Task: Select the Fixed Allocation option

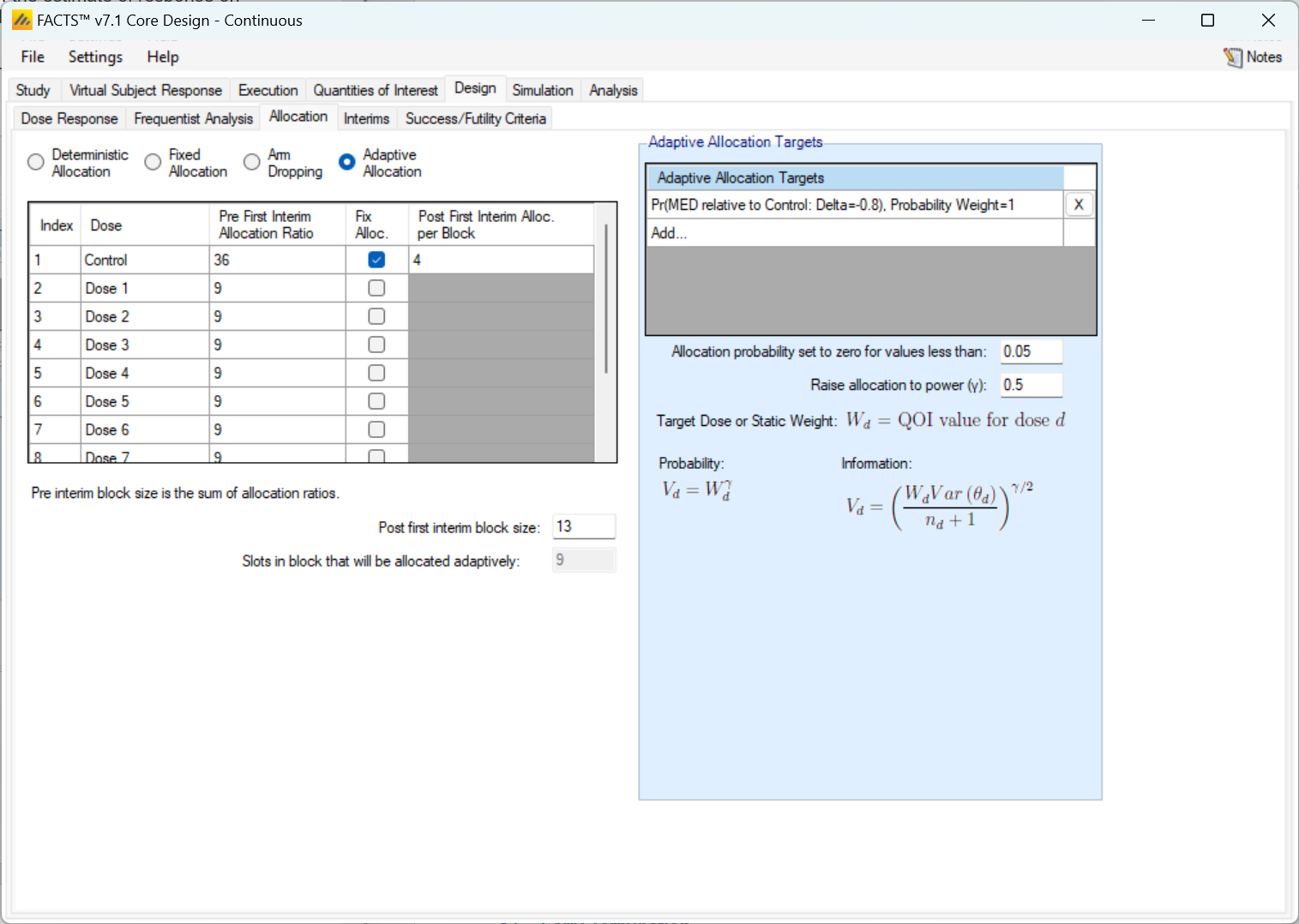Action: [153, 162]
